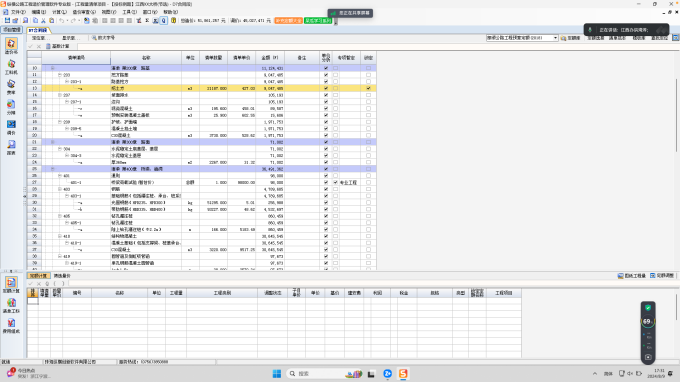Toggle 专业工程 checkbox on row 27
The width and height of the screenshot is (680, 382).
click(x=335, y=183)
